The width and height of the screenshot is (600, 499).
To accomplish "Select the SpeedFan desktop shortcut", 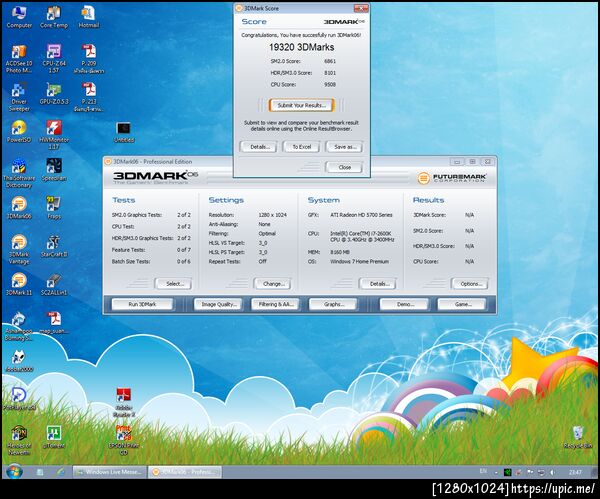I will [54, 170].
